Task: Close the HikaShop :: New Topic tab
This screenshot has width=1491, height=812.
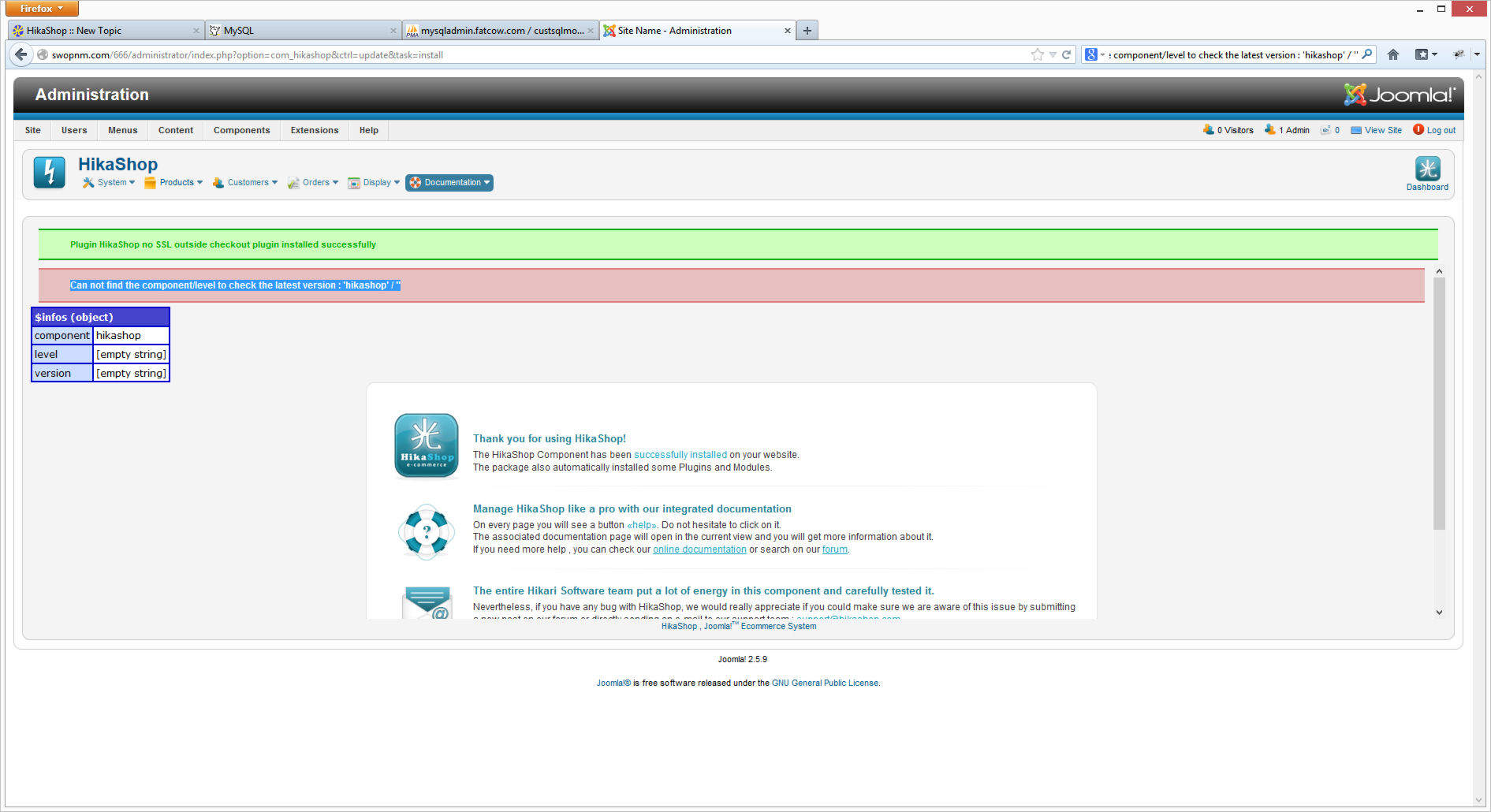Action: (x=196, y=31)
